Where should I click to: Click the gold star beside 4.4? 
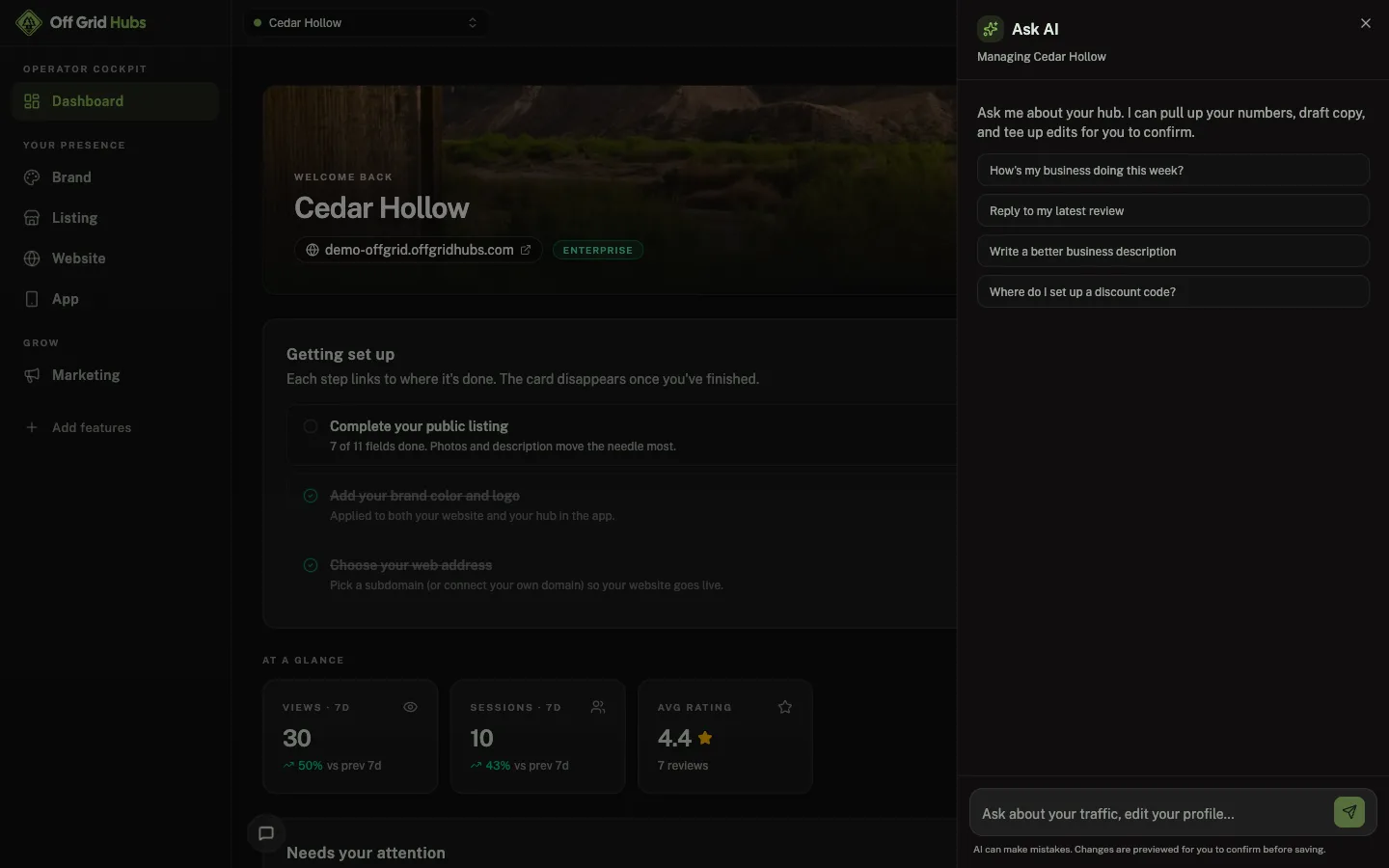pyautogui.click(x=705, y=738)
